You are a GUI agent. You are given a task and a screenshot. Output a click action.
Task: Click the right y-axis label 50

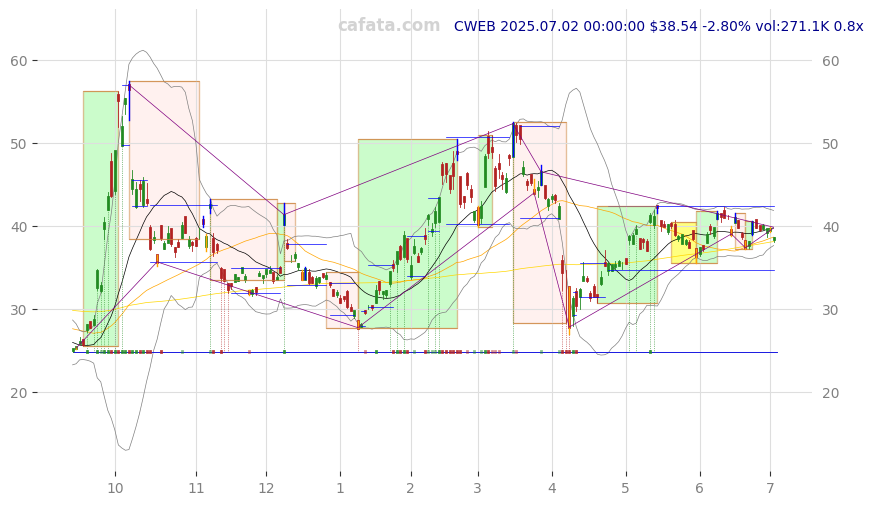[x=831, y=144]
